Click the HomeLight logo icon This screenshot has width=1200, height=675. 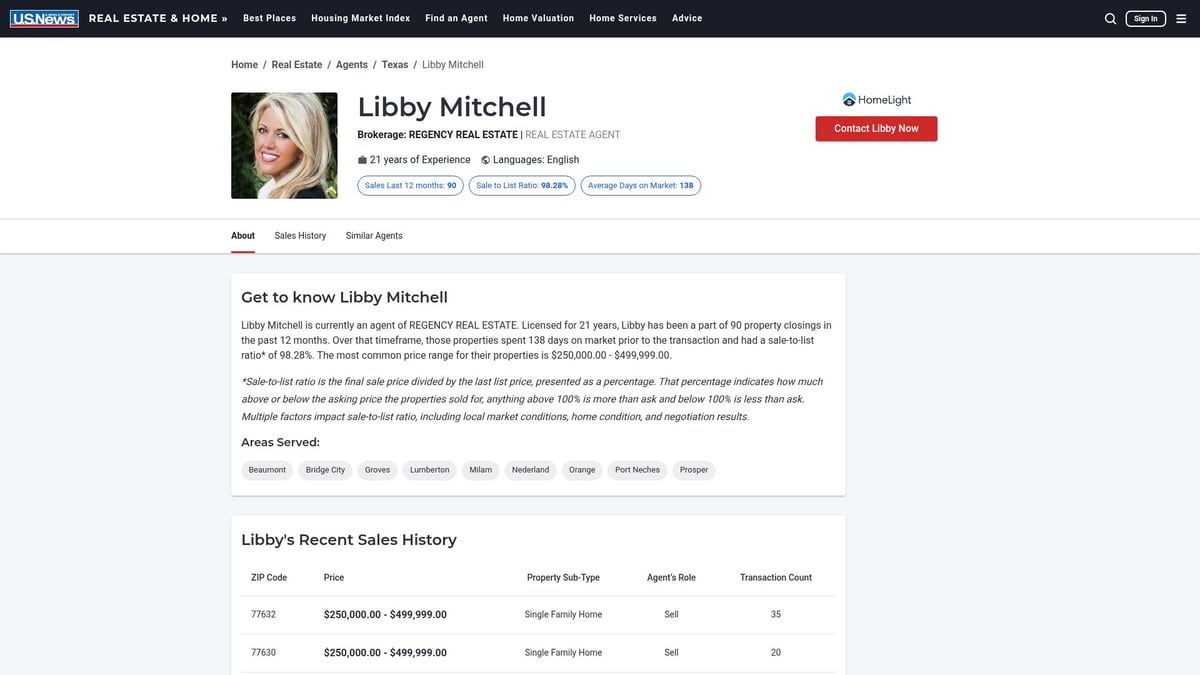pos(848,99)
